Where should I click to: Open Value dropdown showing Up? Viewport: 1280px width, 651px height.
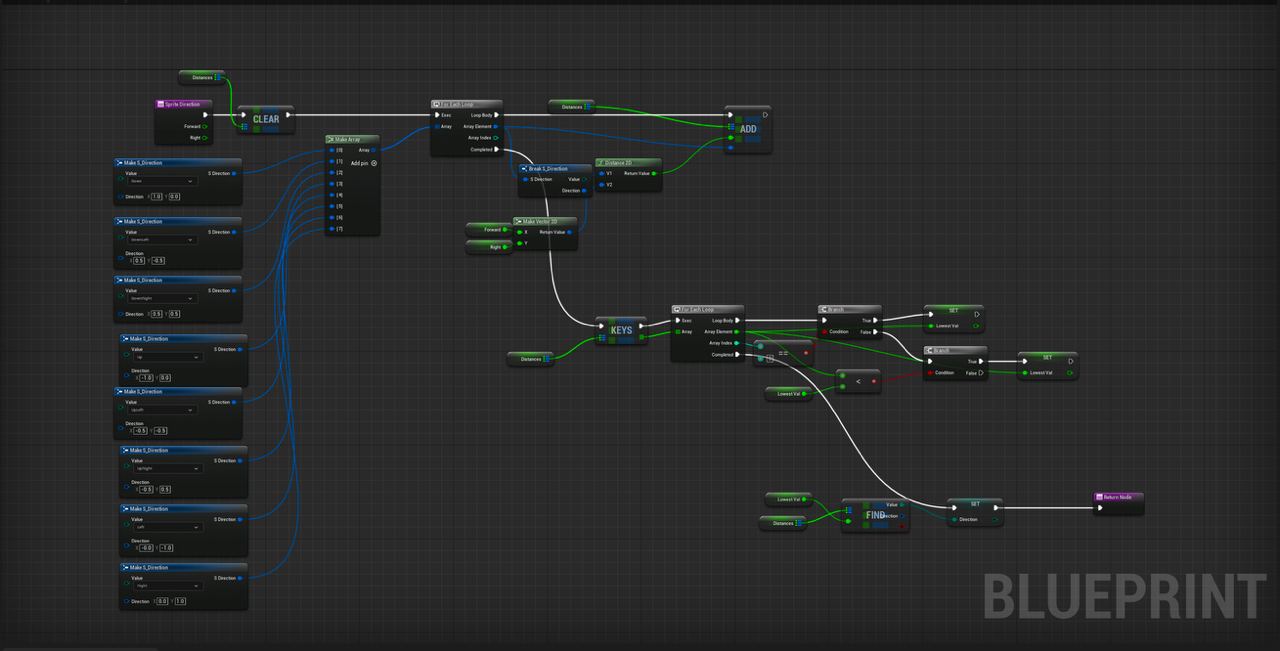[x=169, y=357]
